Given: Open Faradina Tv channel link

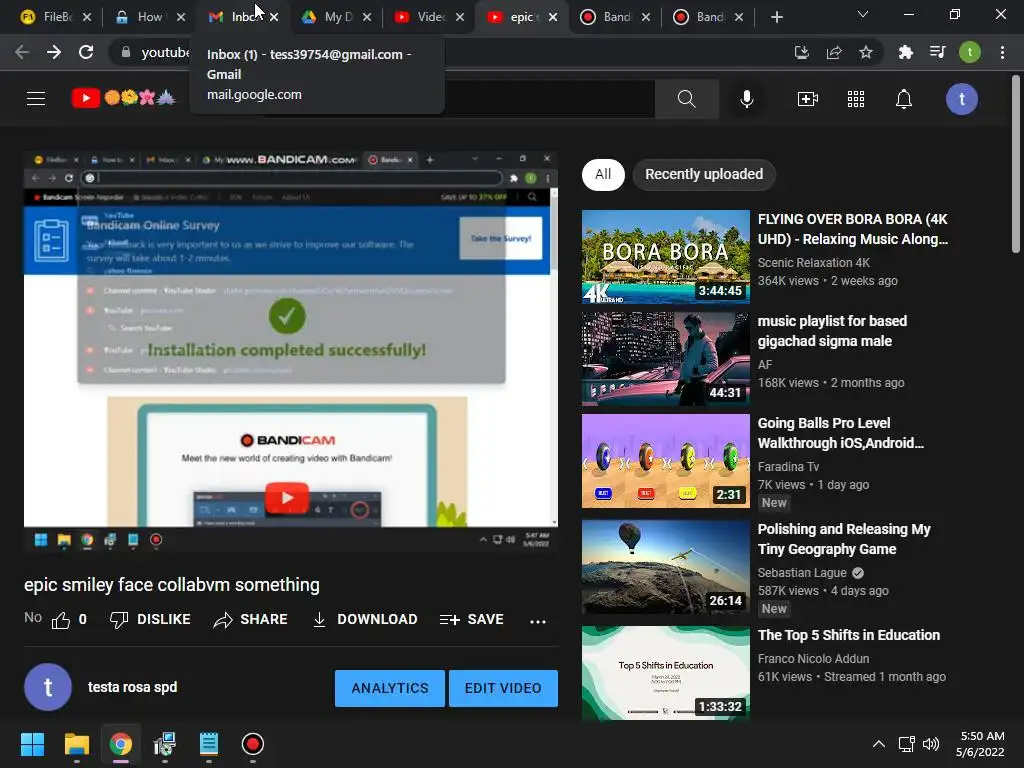Looking at the screenshot, I should click(788, 467).
